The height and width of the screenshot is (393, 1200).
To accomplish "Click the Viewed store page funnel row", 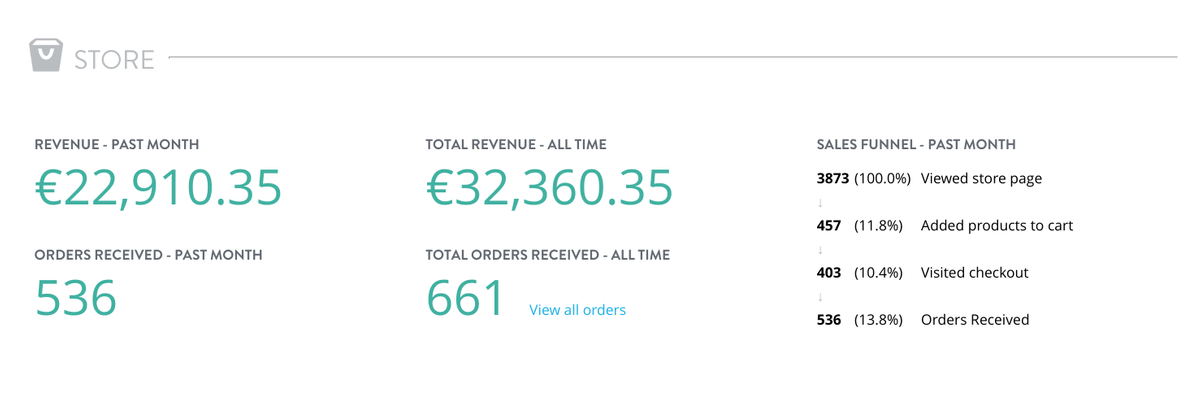I will click(x=929, y=179).
